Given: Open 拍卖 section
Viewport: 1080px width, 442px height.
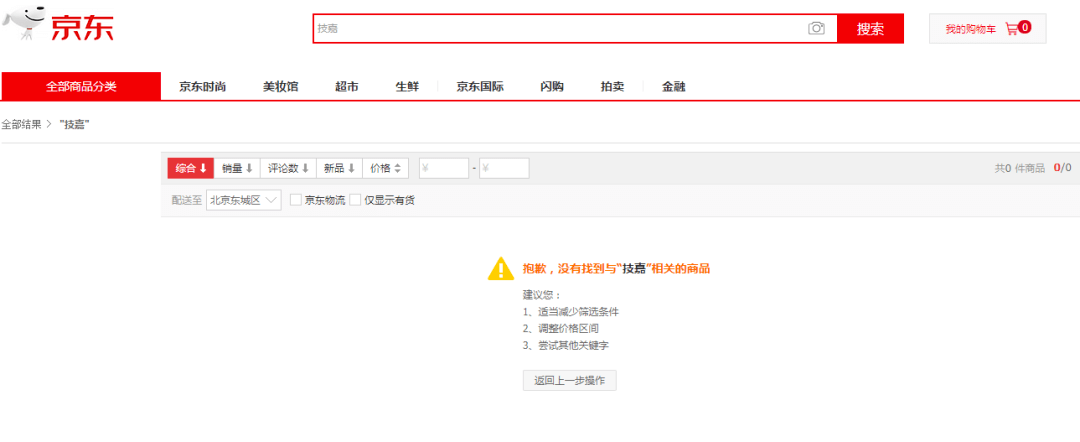Looking at the screenshot, I should pos(612,87).
